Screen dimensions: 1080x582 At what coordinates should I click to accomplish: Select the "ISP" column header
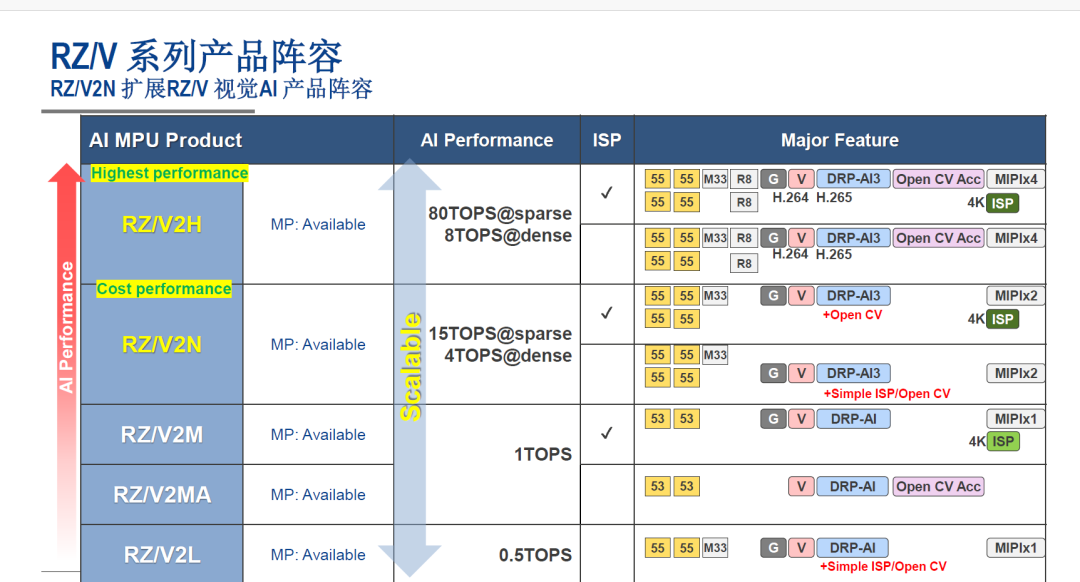[x=607, y=141]
